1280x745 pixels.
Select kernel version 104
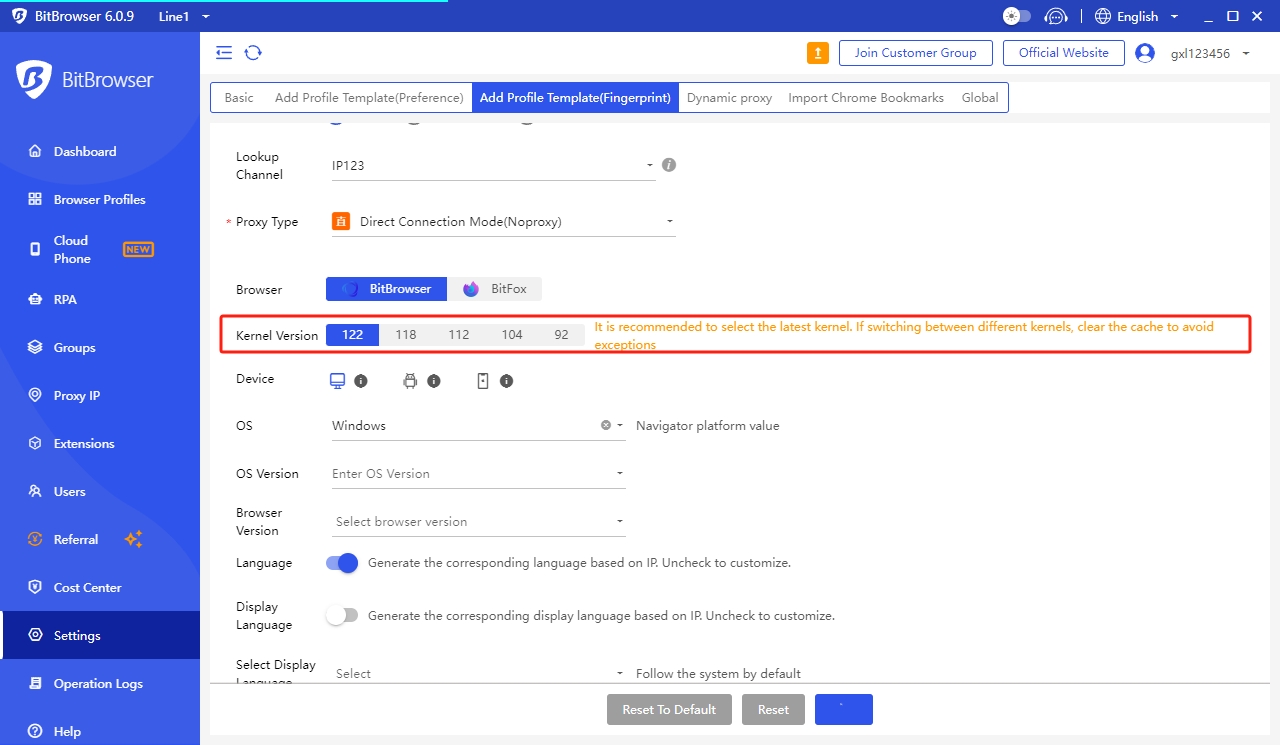[512, 335]
